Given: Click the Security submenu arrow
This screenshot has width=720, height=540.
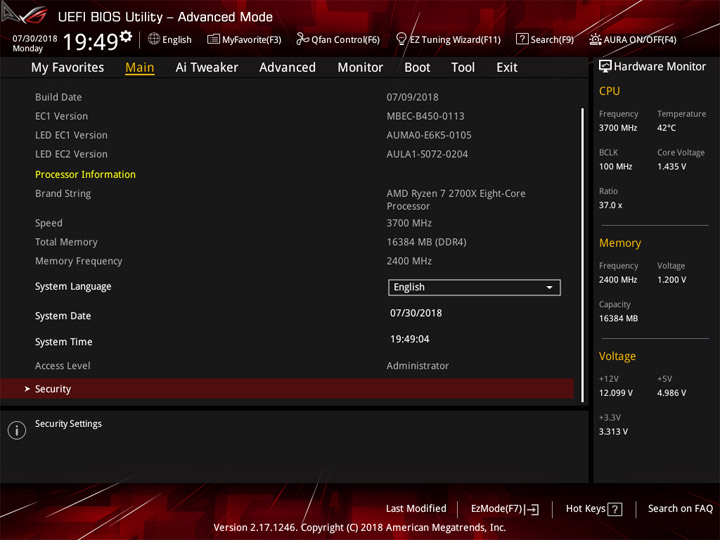Looking at the screenshot, I should tap(27, 389).
